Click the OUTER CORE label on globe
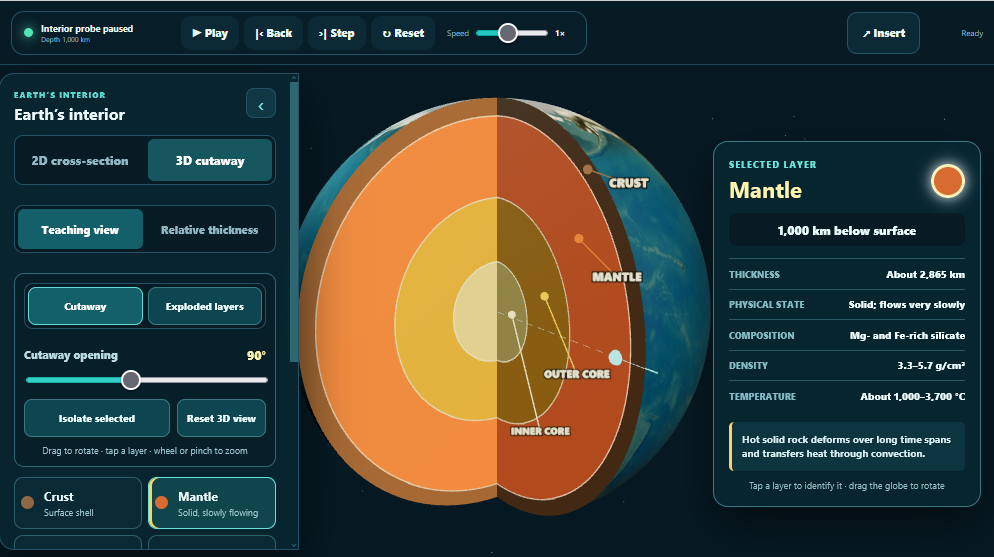The image size is (994, 557). click(577, 375)
